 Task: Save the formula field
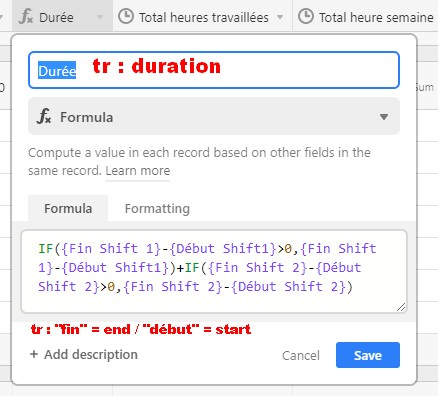368,355
